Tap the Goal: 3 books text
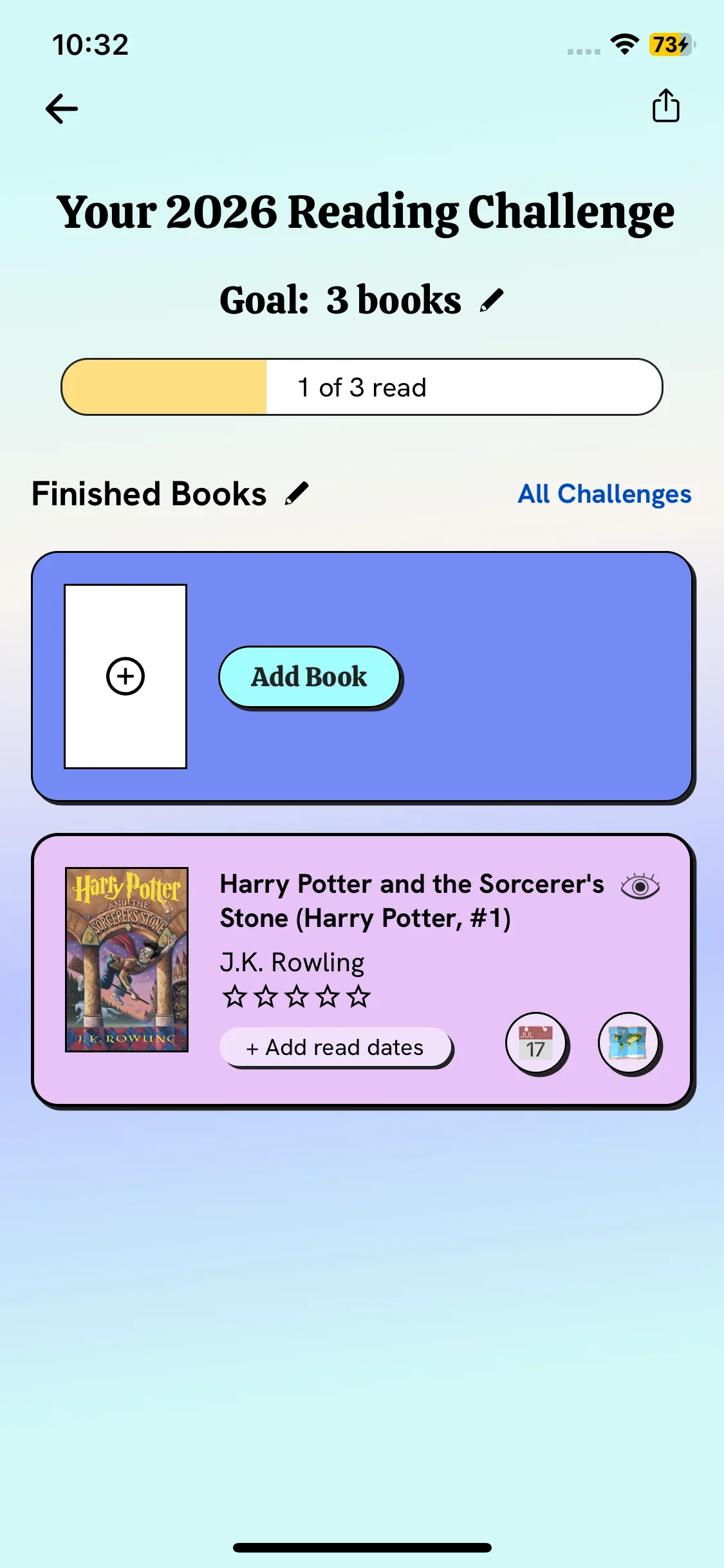Viewport: 724px width, 1568px height. 340,300
